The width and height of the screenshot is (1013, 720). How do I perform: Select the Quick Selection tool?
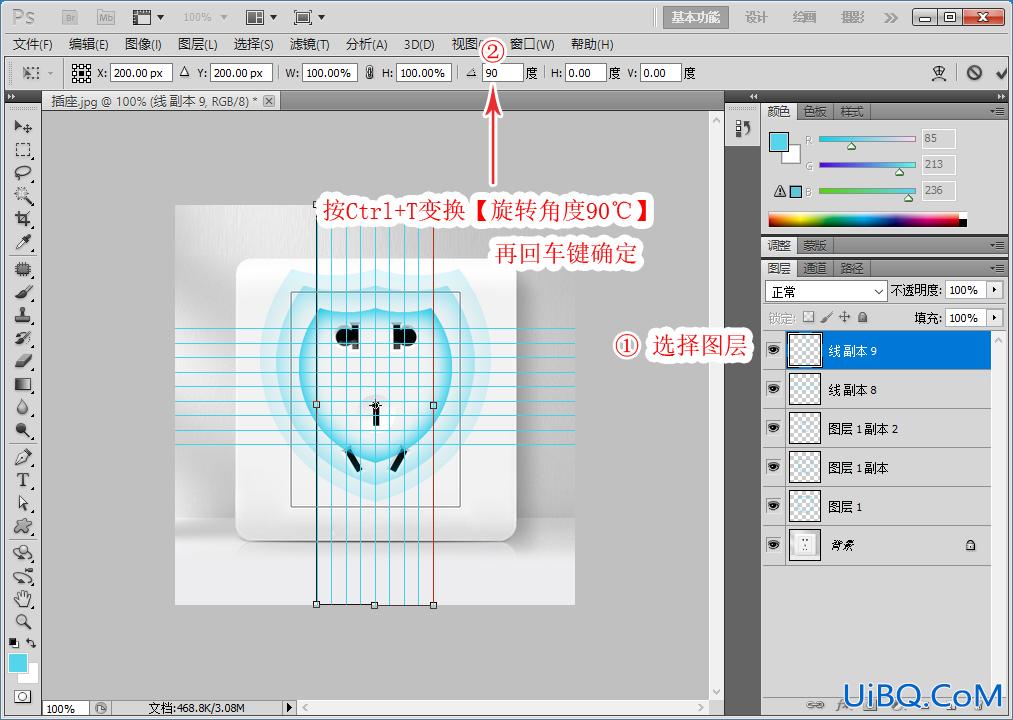click(23, 196)
